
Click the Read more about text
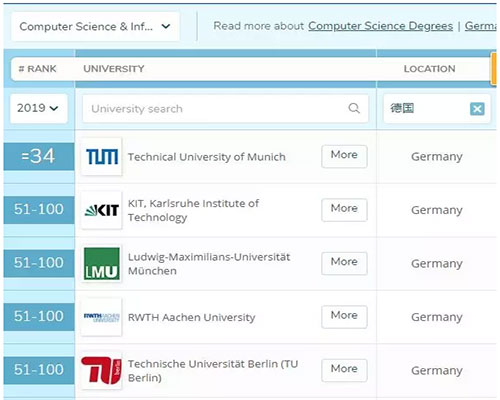coord(259,26)
